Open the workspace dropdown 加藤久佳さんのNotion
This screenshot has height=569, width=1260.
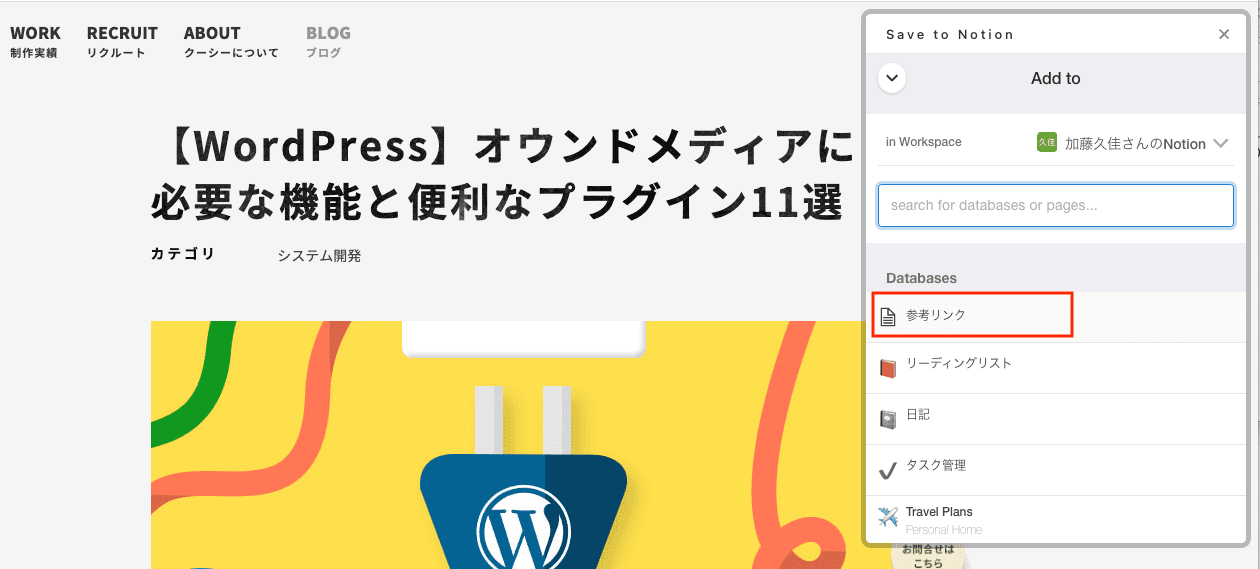(x=1132, y=143)
